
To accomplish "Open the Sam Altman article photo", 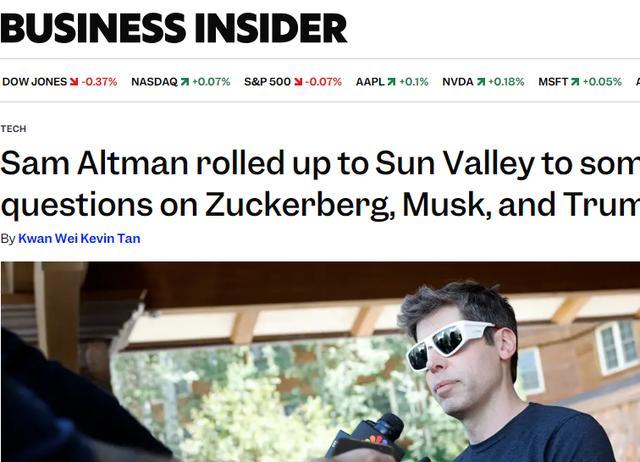I will (320, 362).
